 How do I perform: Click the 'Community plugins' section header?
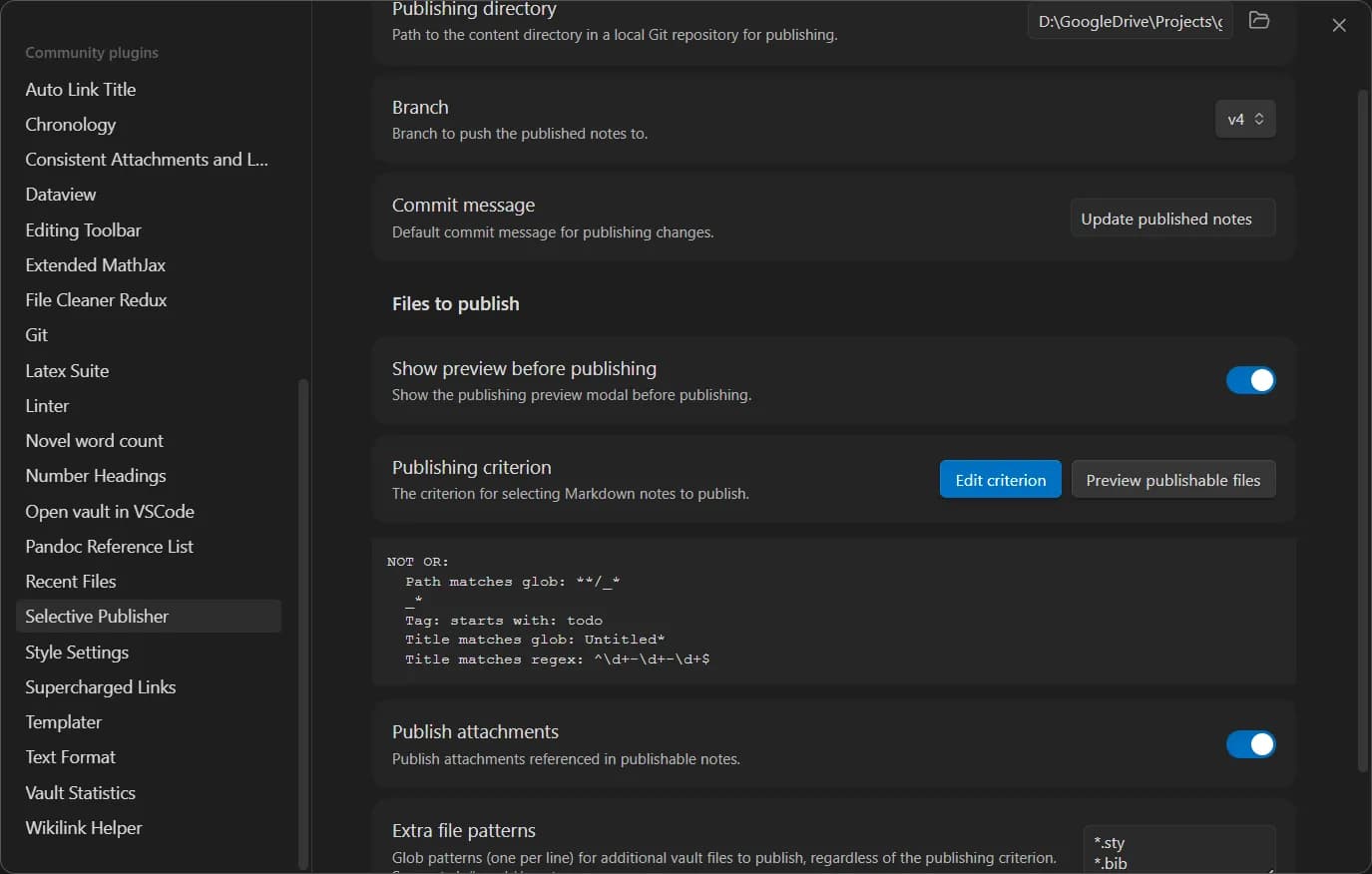[92, 53]
